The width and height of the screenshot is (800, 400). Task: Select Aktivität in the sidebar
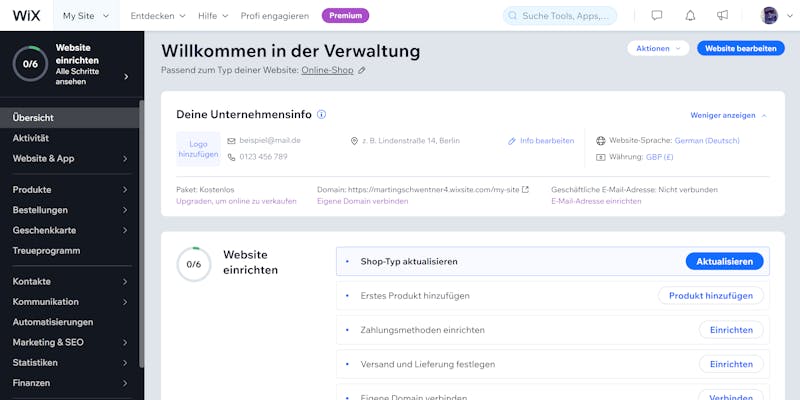[70, 138]
